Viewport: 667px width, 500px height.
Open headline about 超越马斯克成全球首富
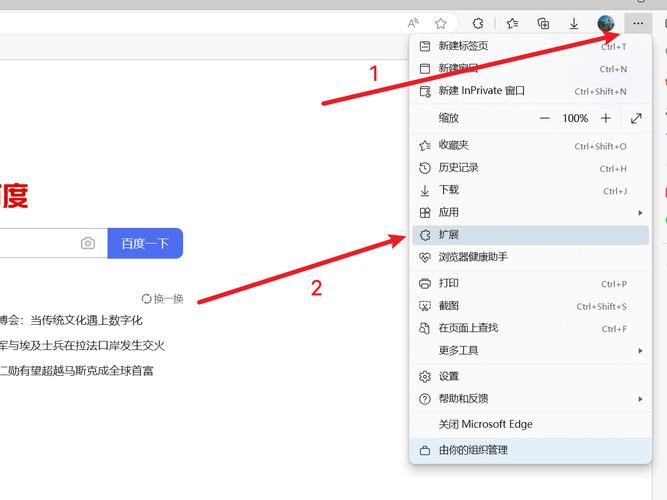coord(76,371)
